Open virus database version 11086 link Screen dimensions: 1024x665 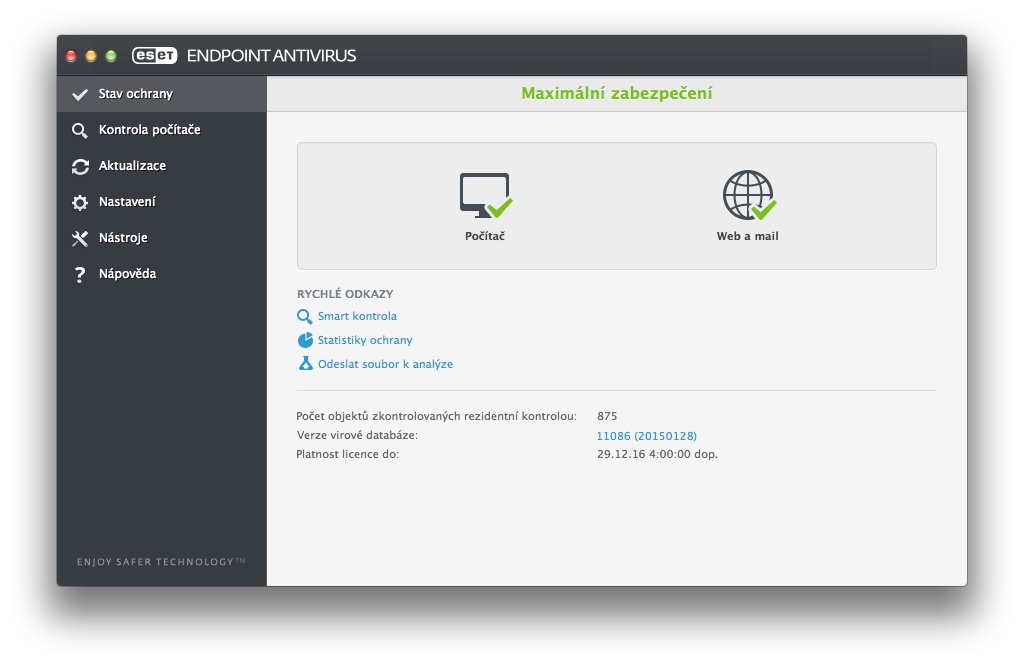(x=647, y=436)
